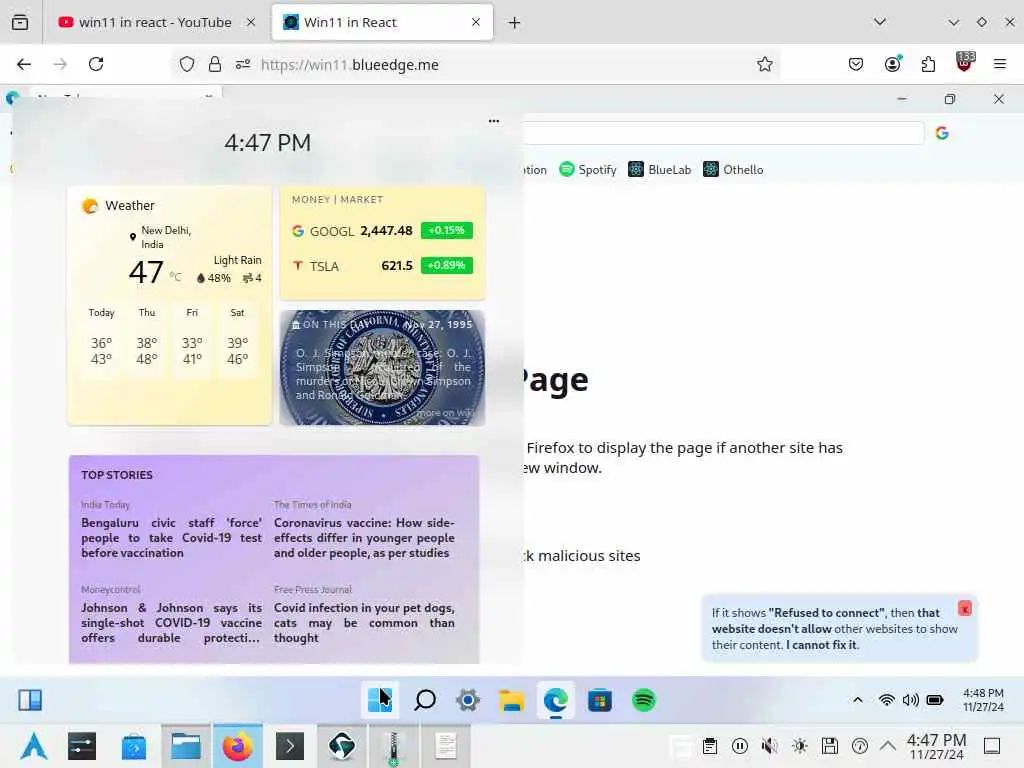Open site permissions icon in URL bar

coord(243,64)
